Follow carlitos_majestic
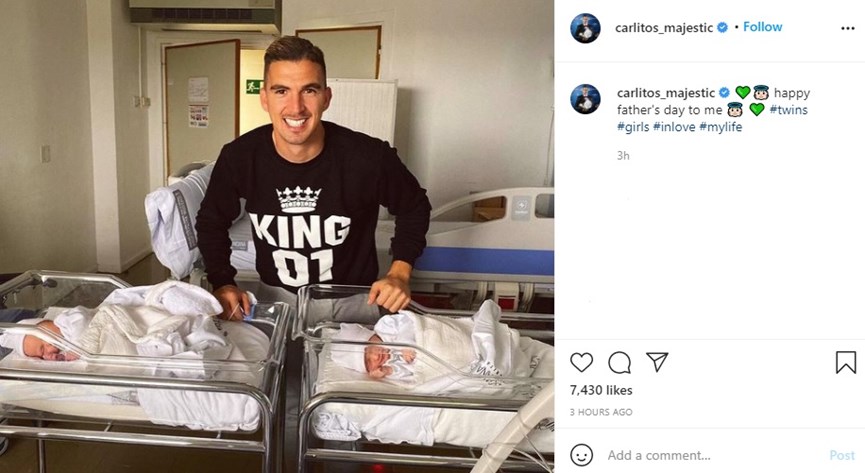 762,27
